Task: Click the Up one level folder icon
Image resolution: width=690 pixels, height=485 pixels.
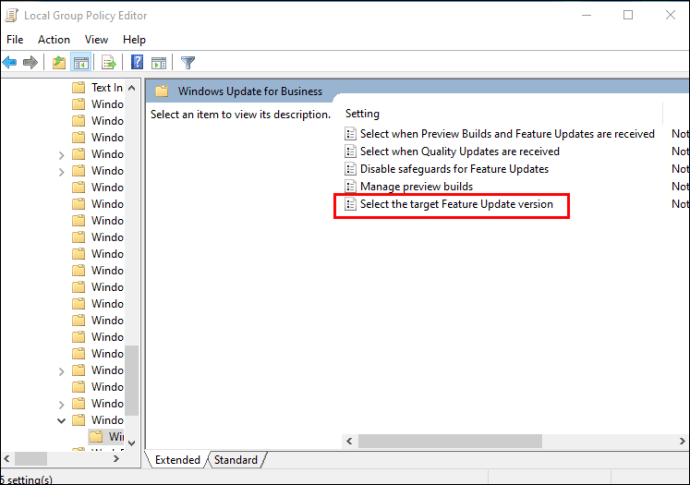Action: tap(59, 62)
